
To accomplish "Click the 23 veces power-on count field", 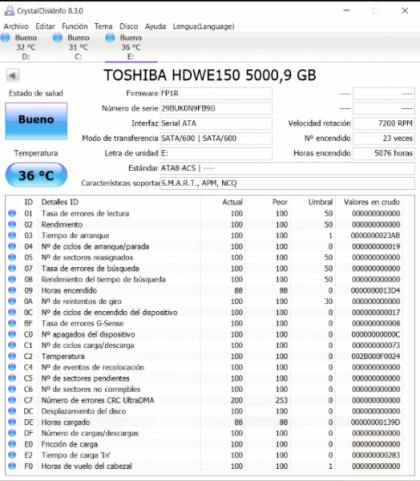I will pos(384,138).
